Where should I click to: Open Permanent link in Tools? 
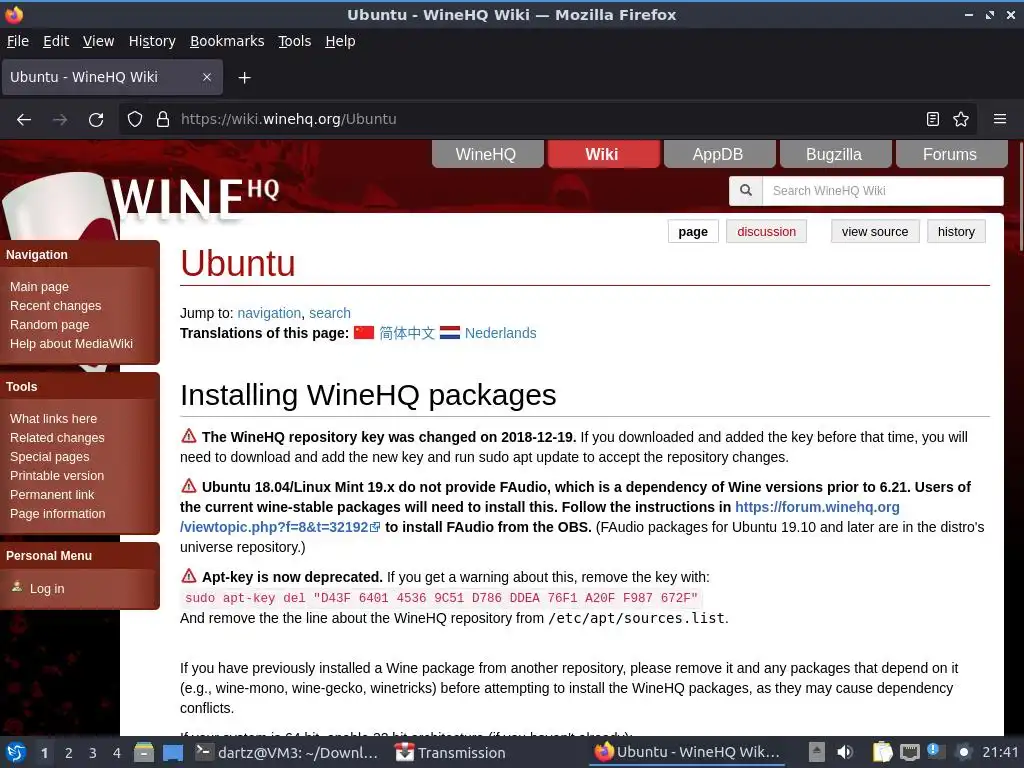click(x=52, y=494)
